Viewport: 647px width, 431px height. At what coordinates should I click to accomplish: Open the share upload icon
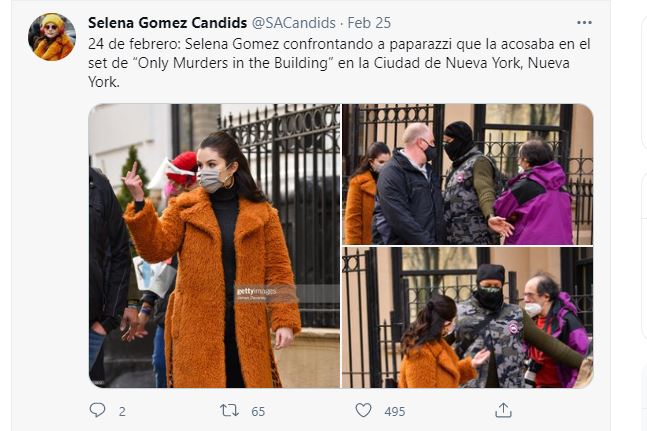point(503,410)
